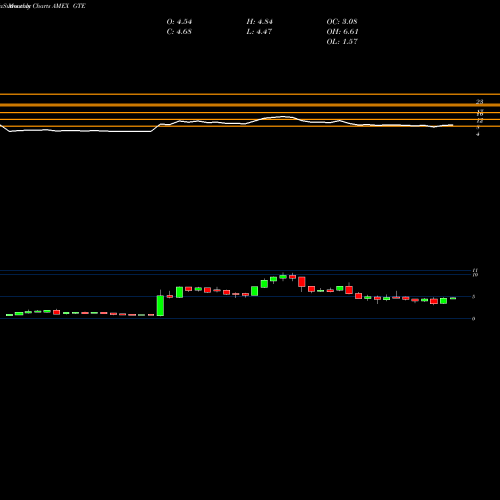The height and width of the screenshot is (500, 500).
Task: Click the '4' label on the upper indicator axis
Action: 478,134
